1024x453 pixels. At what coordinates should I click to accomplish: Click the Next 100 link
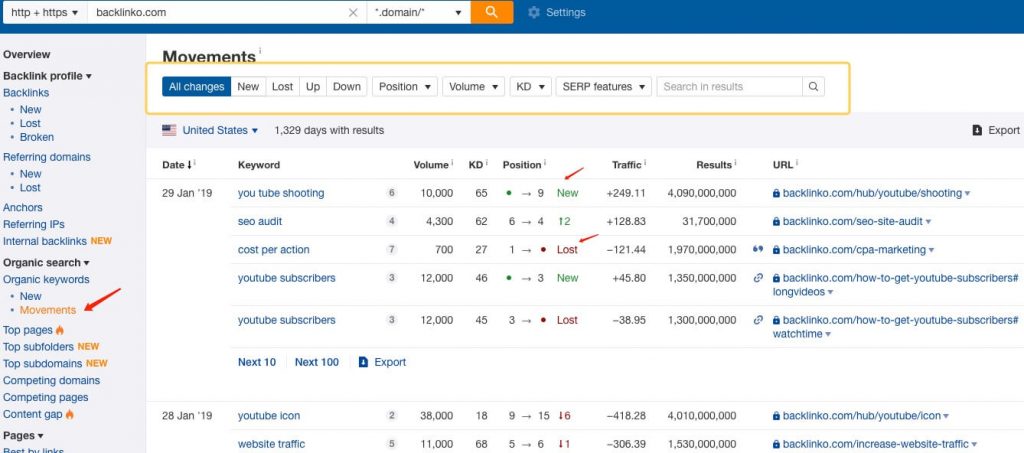coord(317,362)
